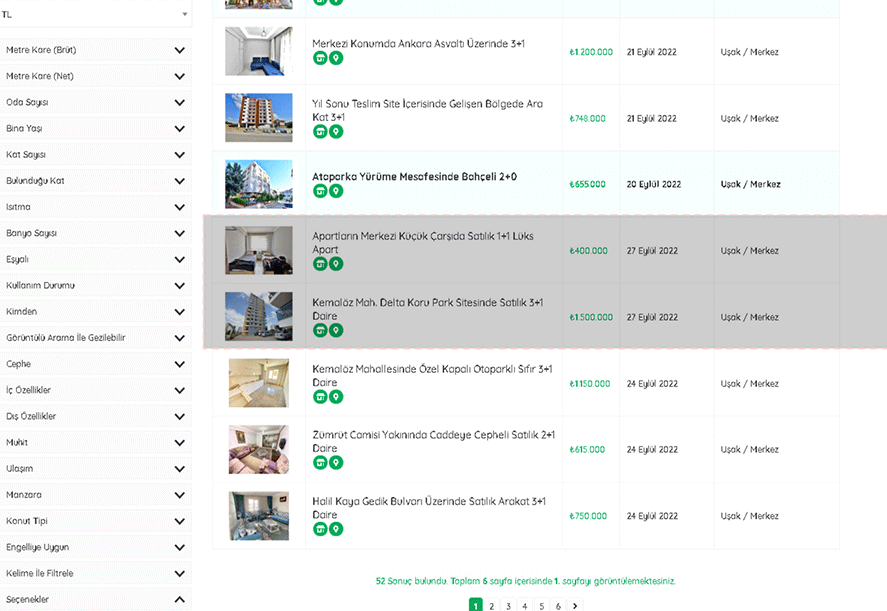
Task: Click the map pin icon under the Apartların Merkezi listing
Action: 336,264
